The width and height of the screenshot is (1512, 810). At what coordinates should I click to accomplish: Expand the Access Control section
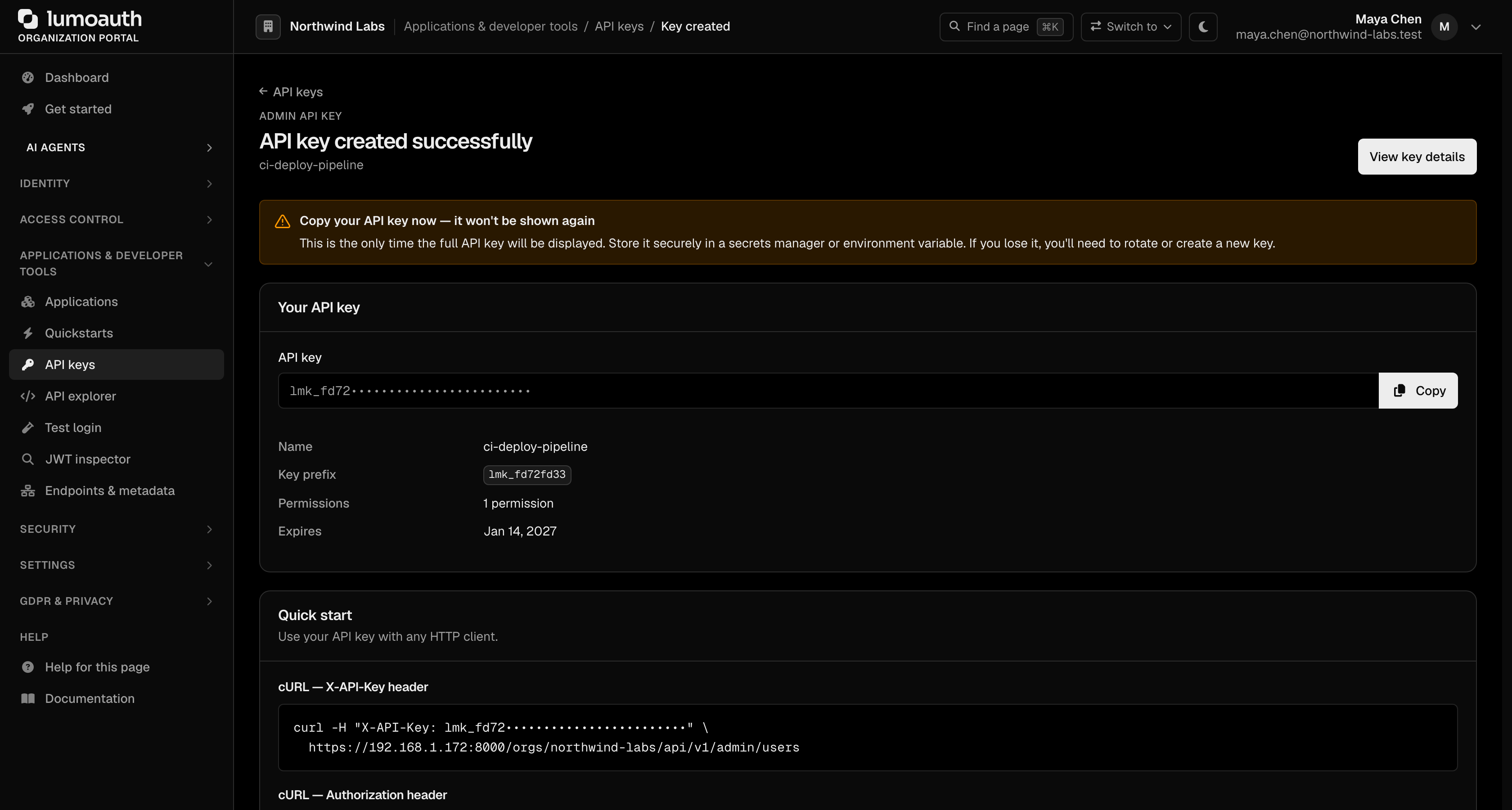click(116, 220)
